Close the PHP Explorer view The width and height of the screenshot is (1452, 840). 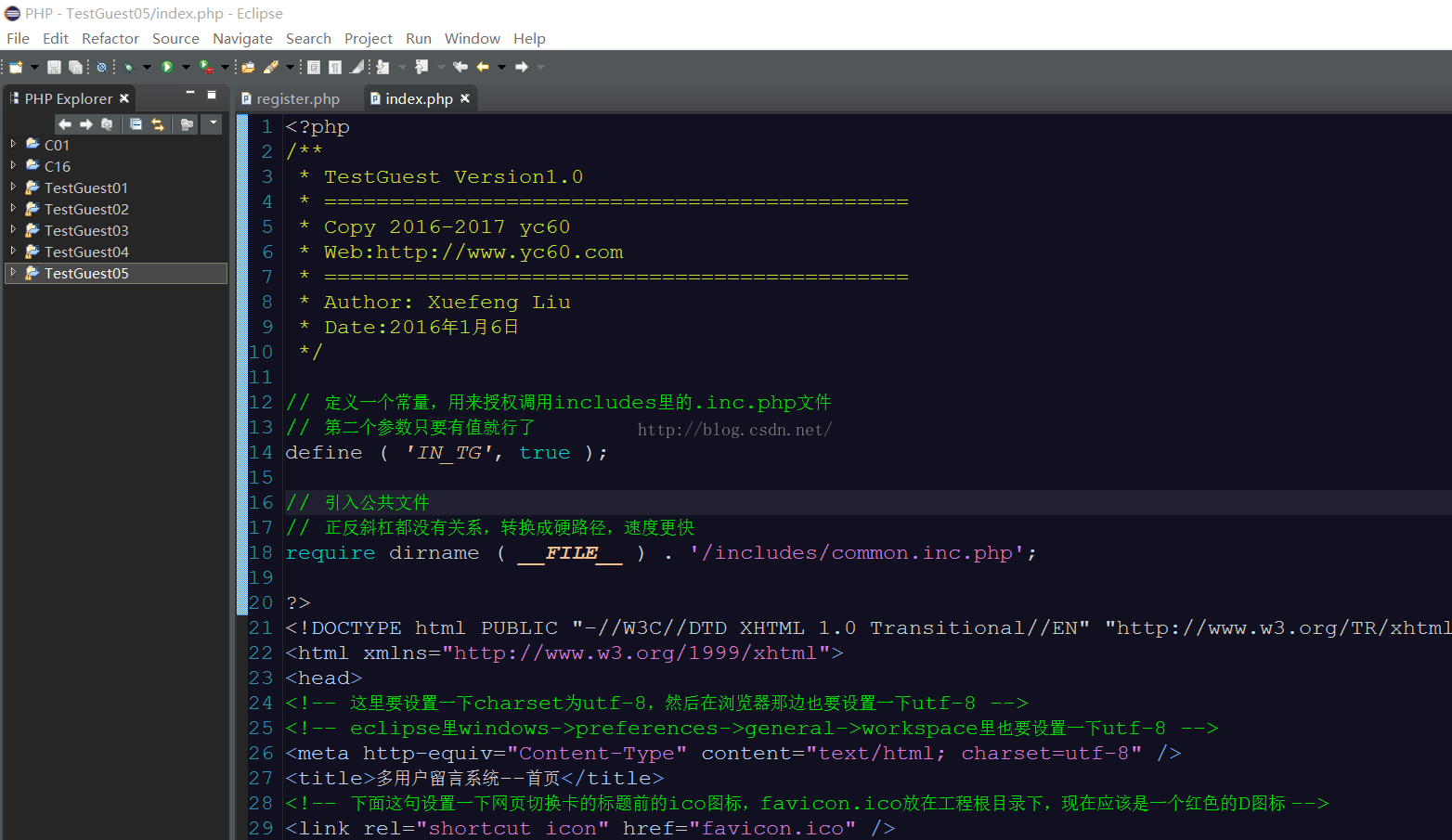click(x=124, y=97)
